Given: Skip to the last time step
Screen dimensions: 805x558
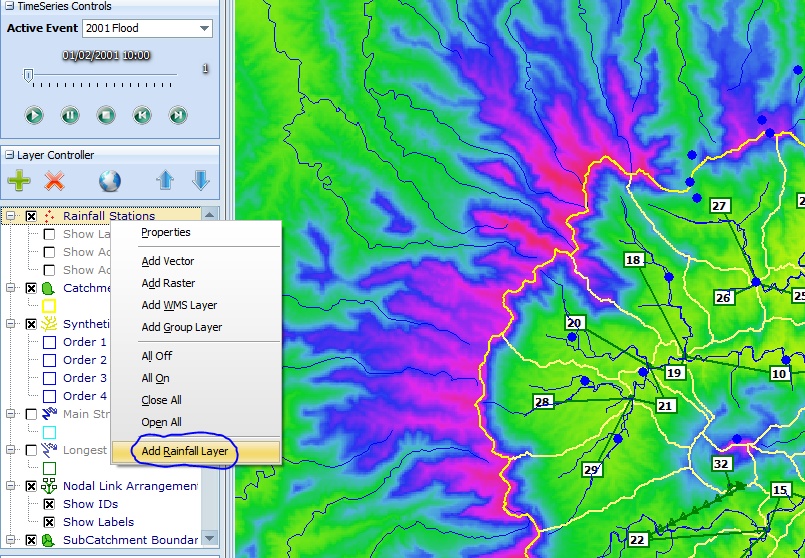Looking at the screenshot, I should (x=178, y=115).
